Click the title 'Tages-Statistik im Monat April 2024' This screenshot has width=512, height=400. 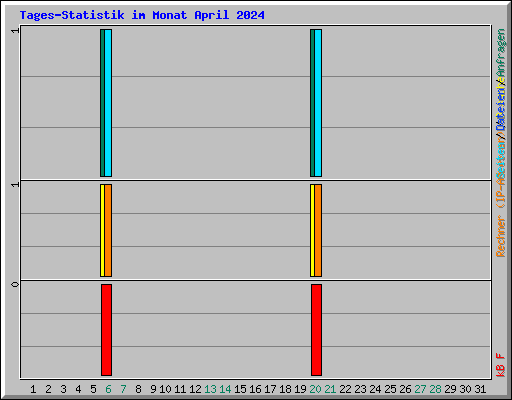point(142,15)
